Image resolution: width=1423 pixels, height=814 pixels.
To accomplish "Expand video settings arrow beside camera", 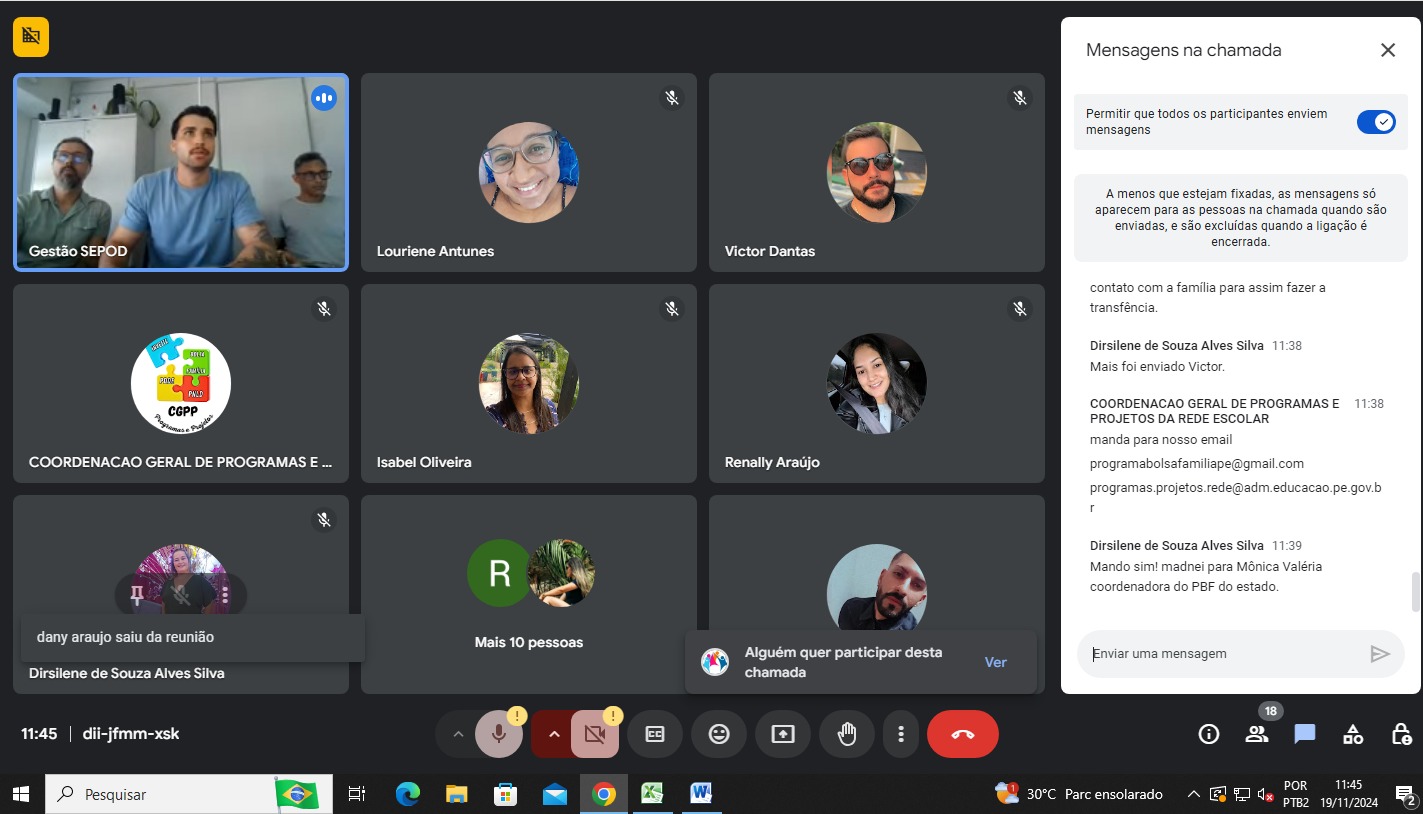I will 553,734.
